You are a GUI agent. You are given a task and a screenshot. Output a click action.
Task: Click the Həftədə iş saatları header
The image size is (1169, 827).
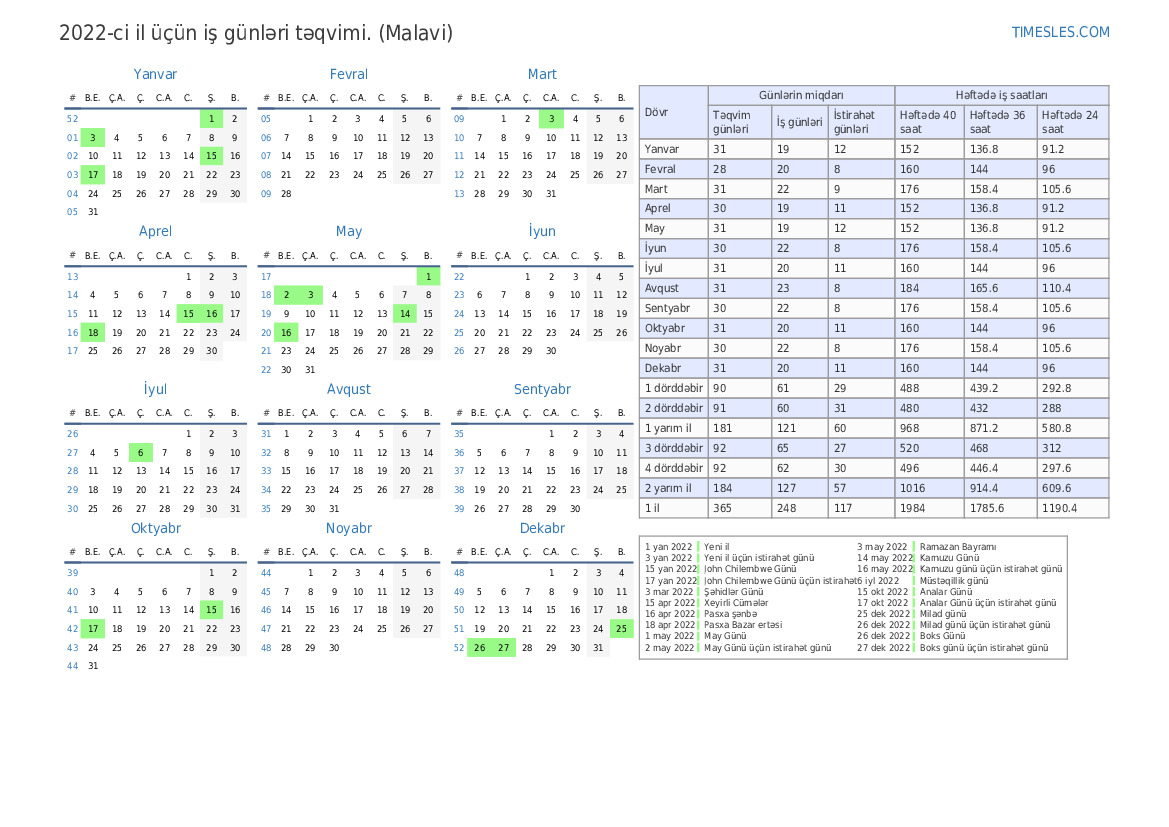(1001, 94)
